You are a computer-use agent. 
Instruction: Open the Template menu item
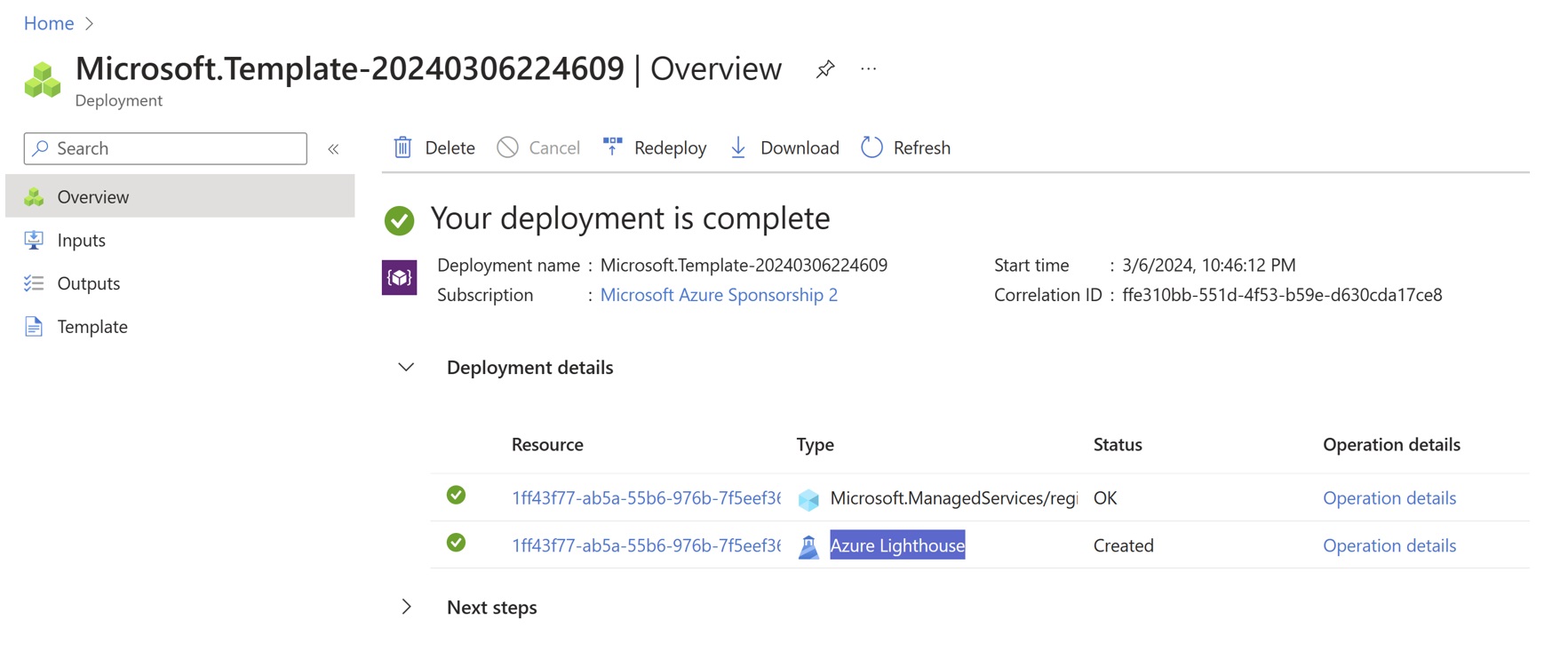pyautogui.click(x=180, y=327)
